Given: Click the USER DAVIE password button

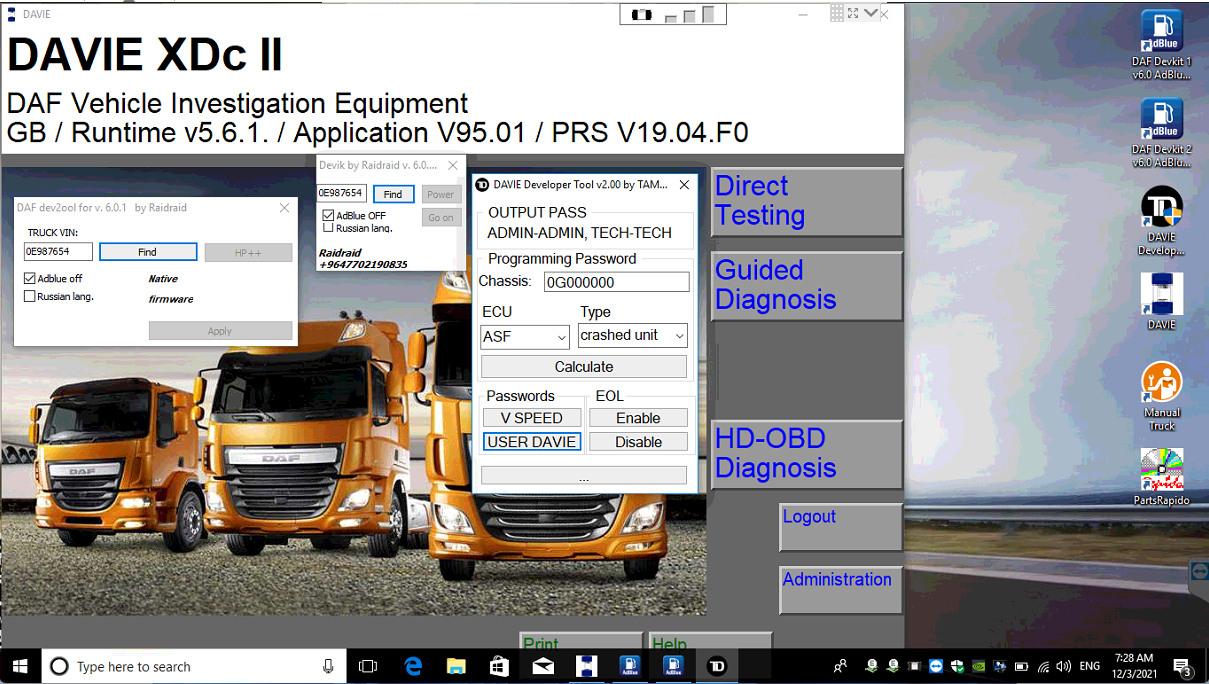Looking at the screenshot, I should [531, 442].
